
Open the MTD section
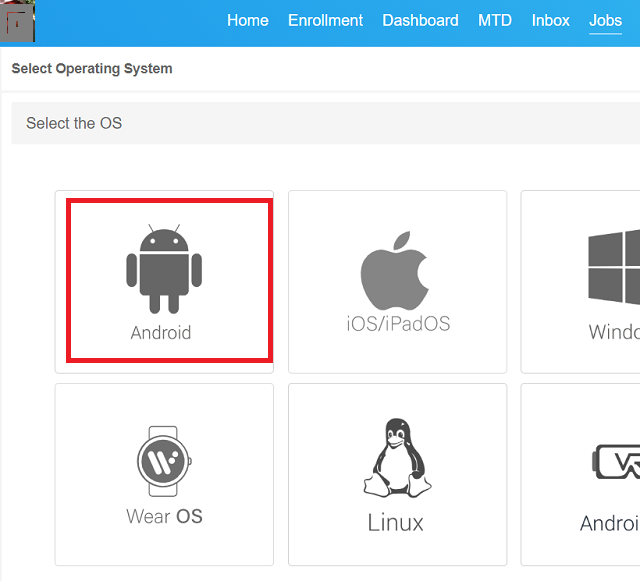click(x=495, y=20)
